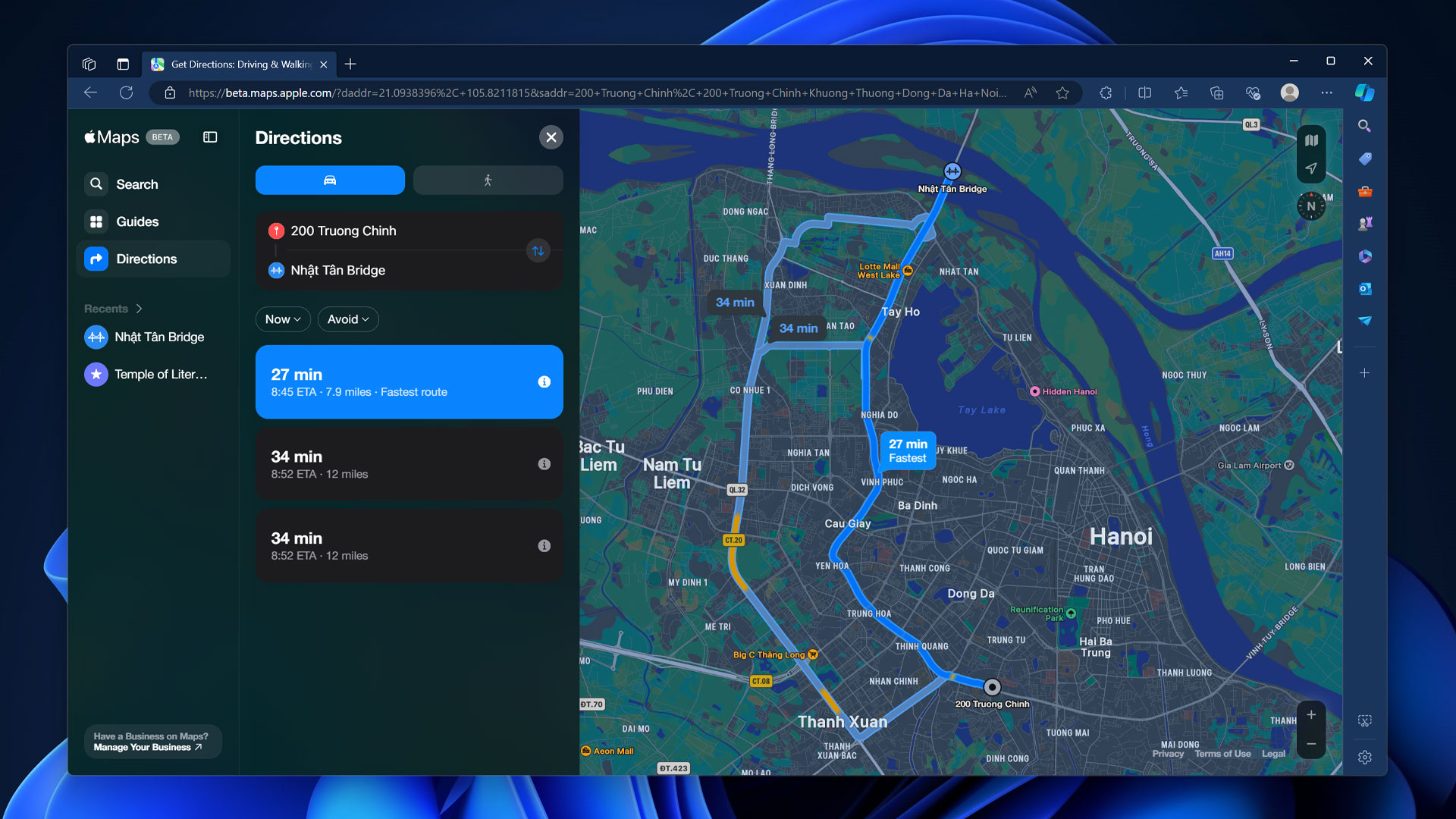Show info for the middle 34 min route card
The width and height of the screenshot is (1456, 819).
(544, 464)
